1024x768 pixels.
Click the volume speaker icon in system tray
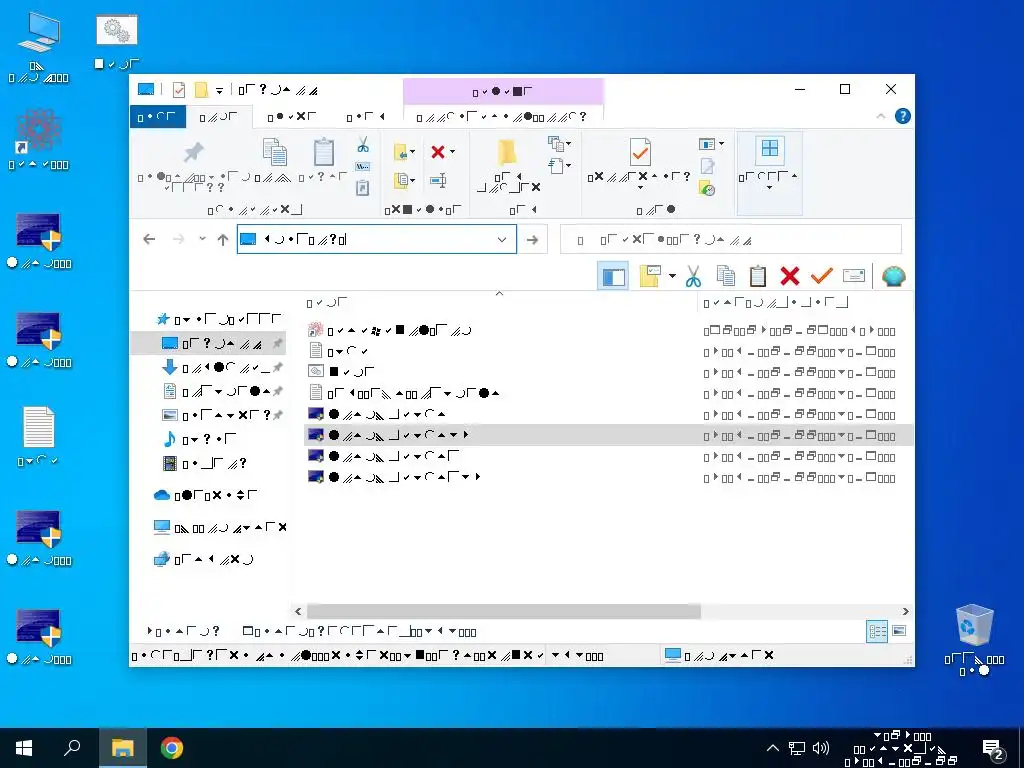click(820, 748)
